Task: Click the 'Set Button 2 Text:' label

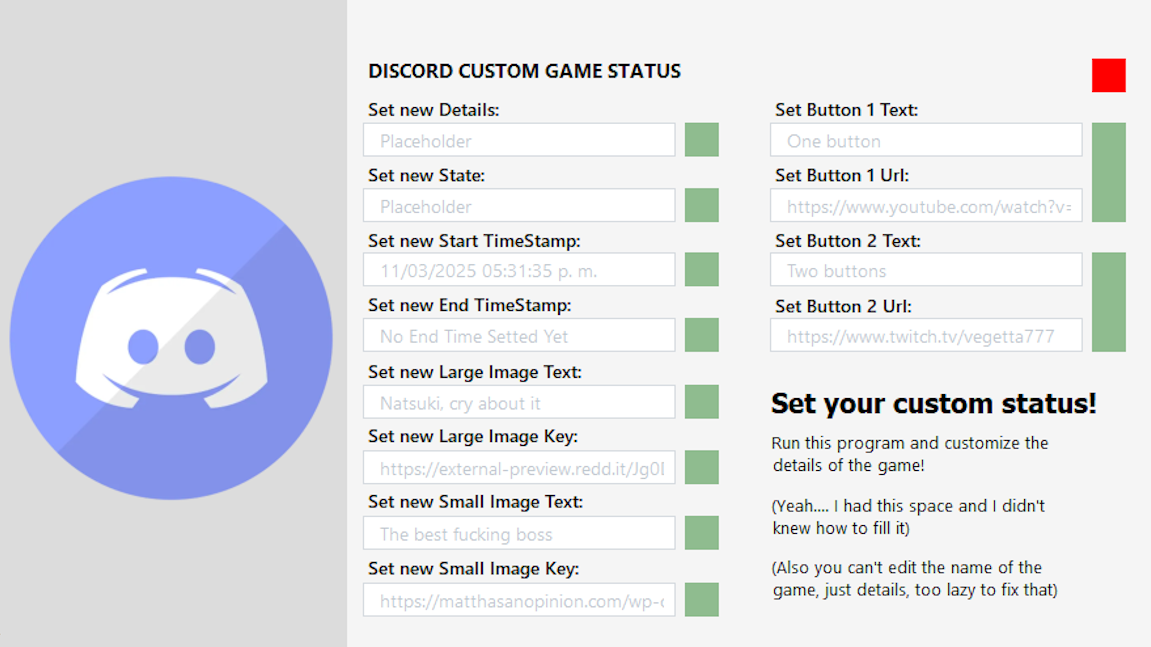Action: 848,241
